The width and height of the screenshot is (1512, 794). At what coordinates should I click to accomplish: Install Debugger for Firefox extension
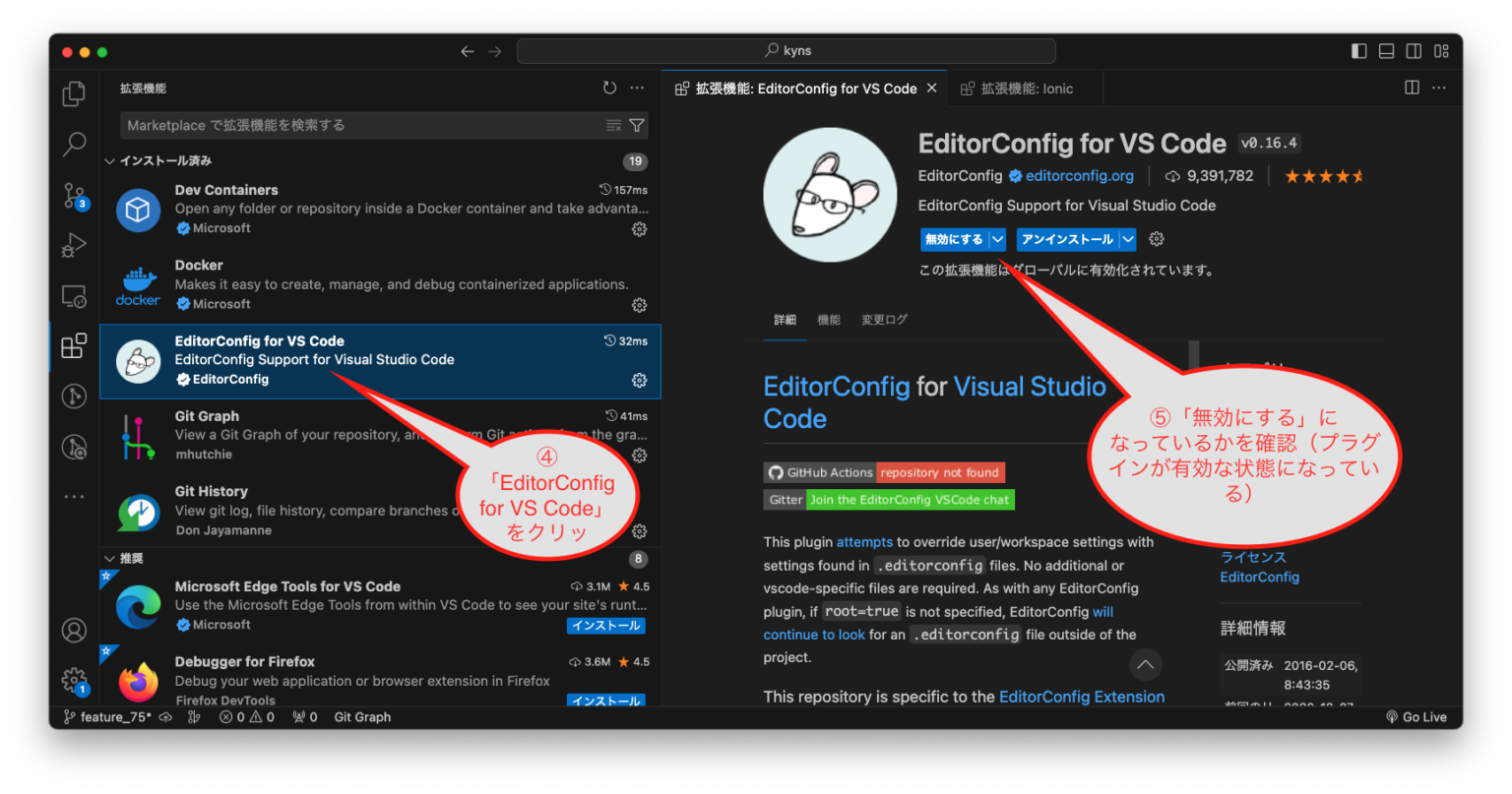(x=606, y=701)
